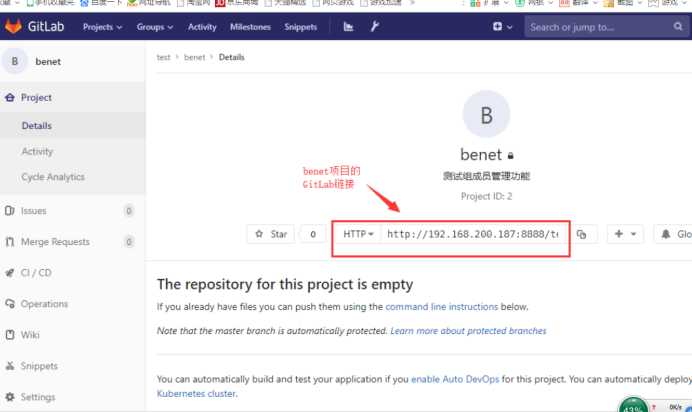Open Snippets in top navigation bar
692x412 pixels.
301,27
